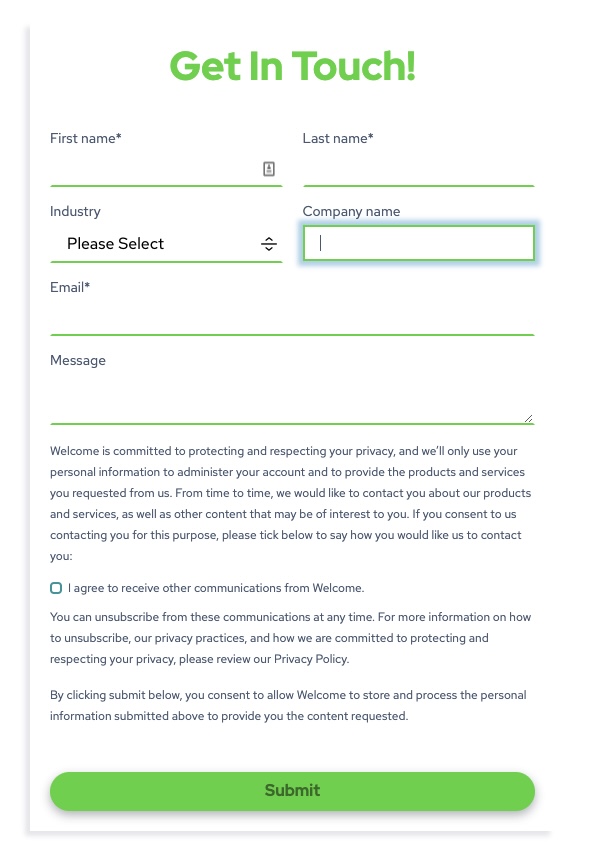
Task: Tick the agree to receive communications checkbox
Action: coord(56,588)
